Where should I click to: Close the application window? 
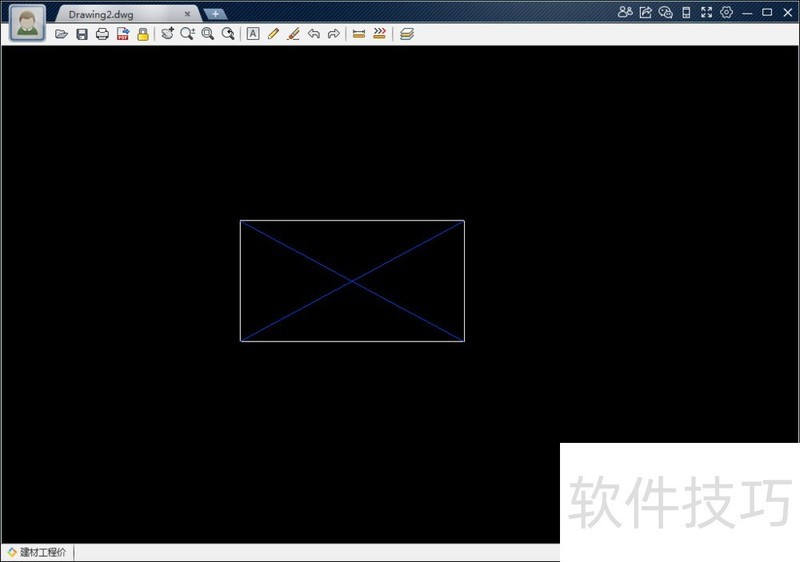click(787, 12)
